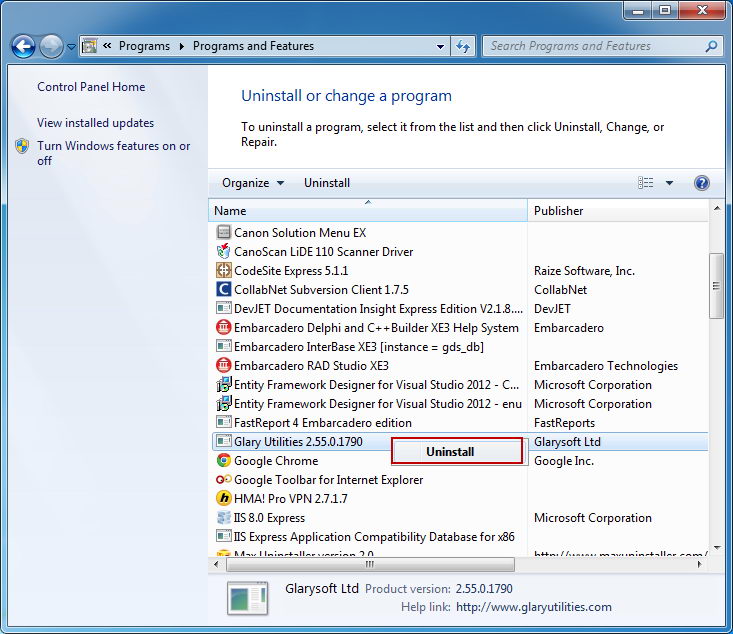This screenshot has height=634, width=733.
Task: Click the Glarysoft details pane thumbnail
Action: (247, 598)
